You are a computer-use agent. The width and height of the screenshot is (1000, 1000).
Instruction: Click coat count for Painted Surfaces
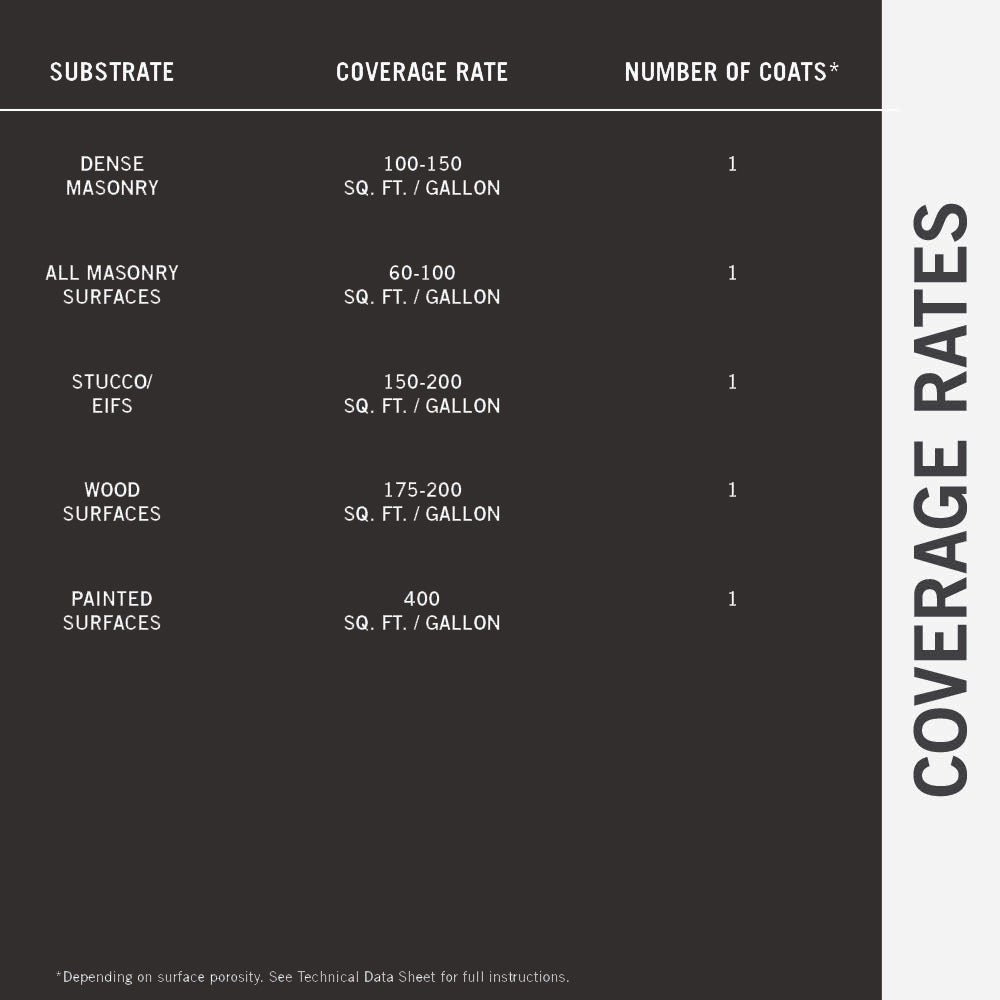tap(732, 599)
